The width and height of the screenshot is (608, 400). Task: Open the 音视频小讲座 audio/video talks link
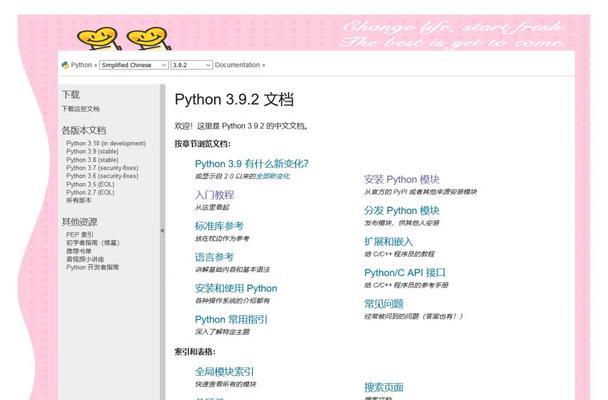(x=85, y=259)
